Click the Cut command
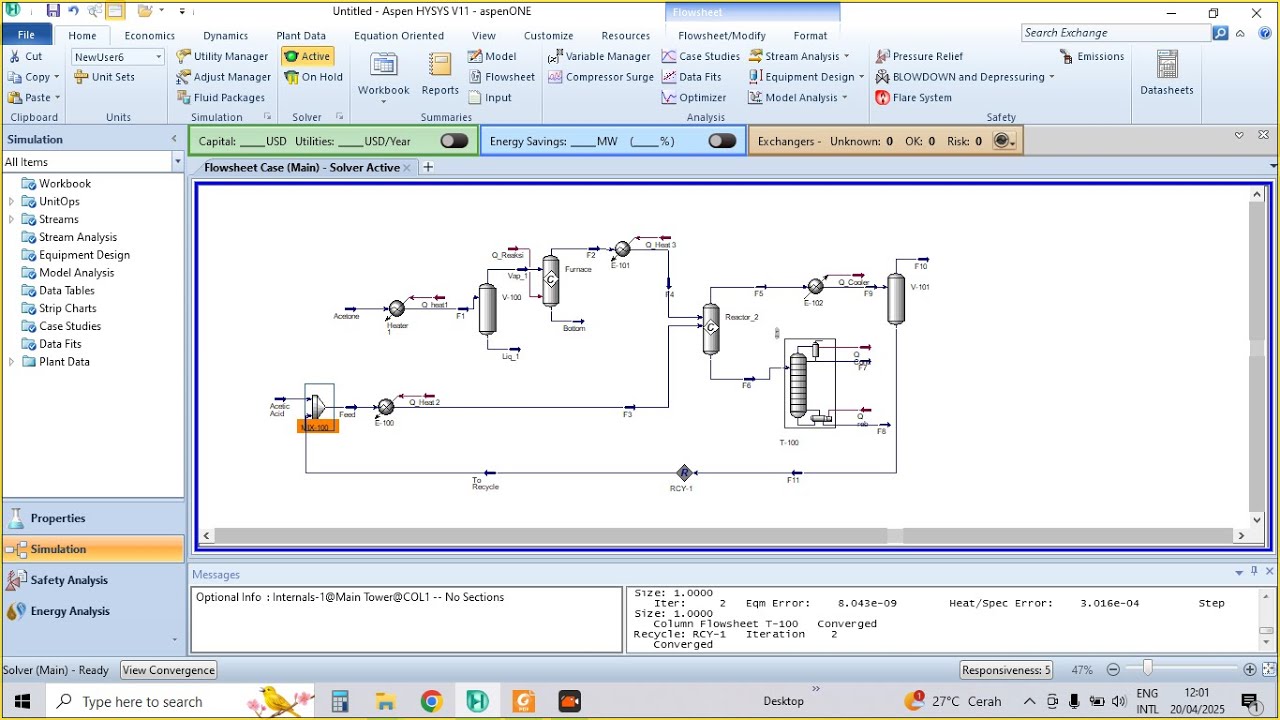Screen dimensions: 1280x720 [25, 56]
